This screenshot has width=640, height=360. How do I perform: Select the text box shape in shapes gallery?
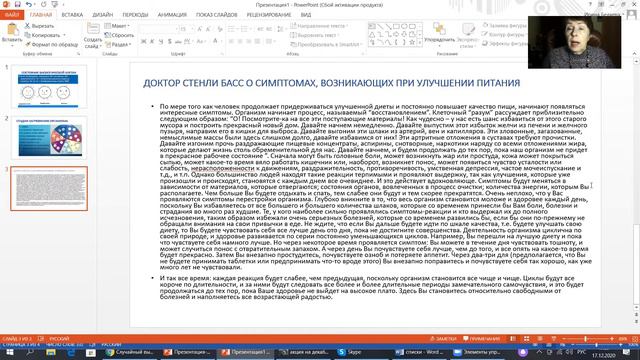(x=372, y=27)
